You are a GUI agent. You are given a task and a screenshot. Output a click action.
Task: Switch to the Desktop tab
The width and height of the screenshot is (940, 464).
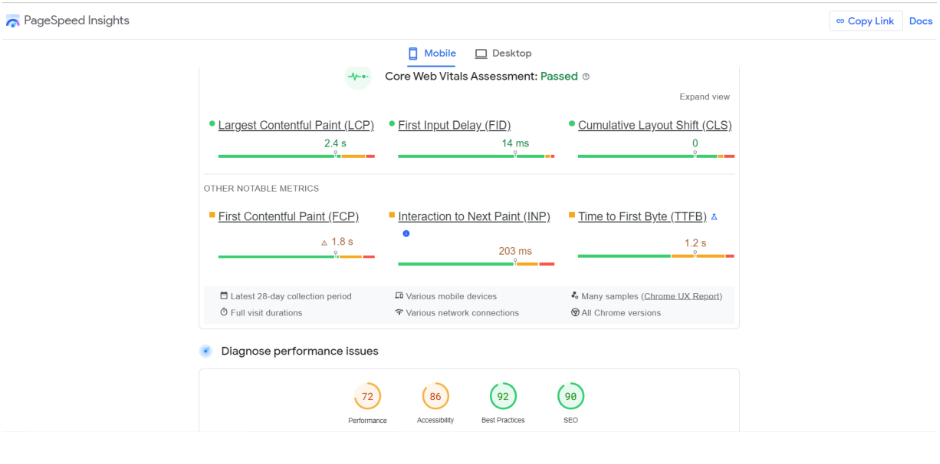pyautogui.click(x=503, y=53)
